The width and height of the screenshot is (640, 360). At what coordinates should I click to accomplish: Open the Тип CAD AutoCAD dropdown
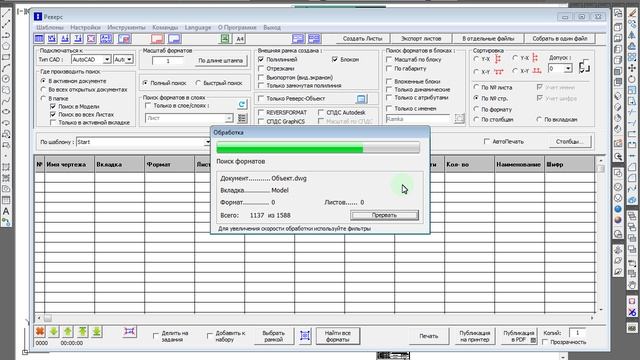(107, 60)
